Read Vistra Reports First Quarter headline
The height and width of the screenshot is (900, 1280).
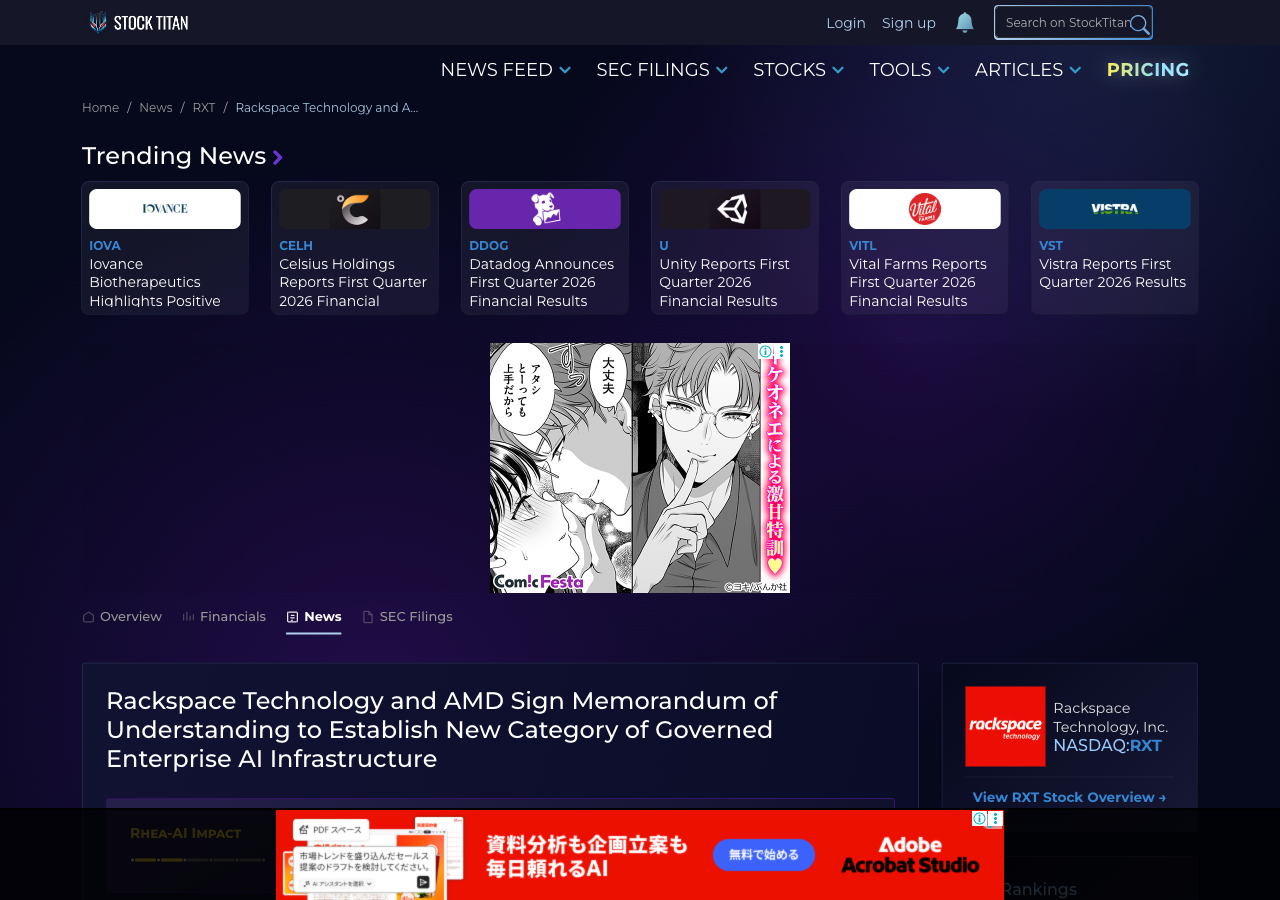tap(1113, 274)
